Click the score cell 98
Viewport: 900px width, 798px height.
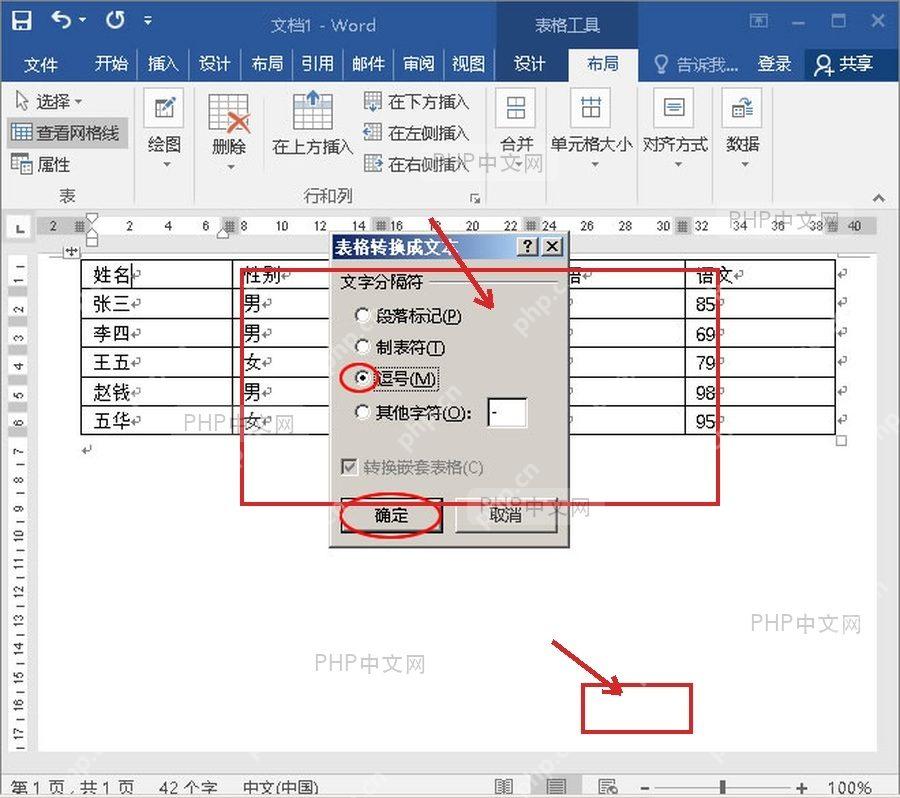point(759,392)
